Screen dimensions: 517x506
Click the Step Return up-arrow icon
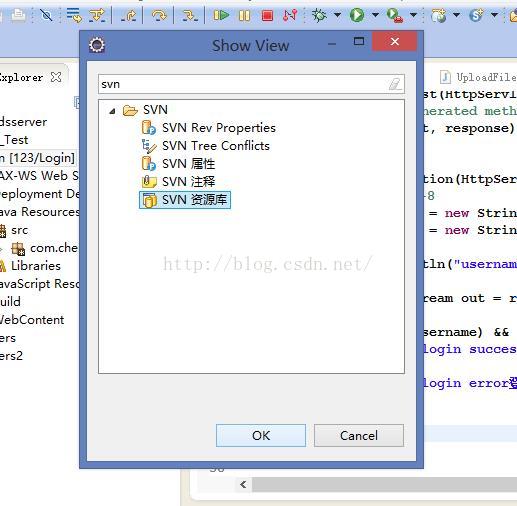[128, 15]
